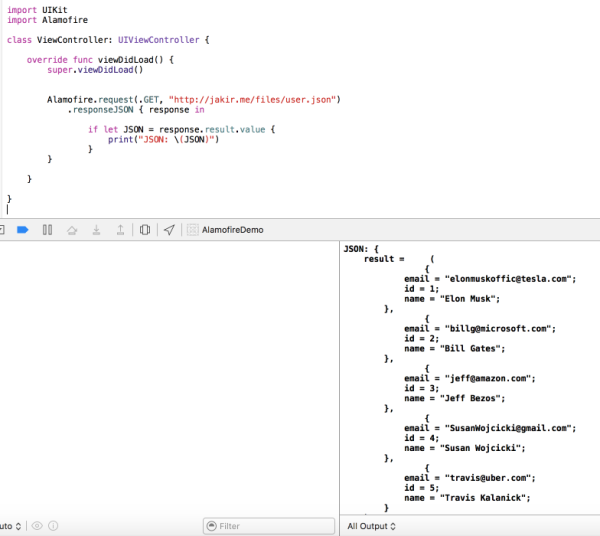Open Simulate Location icon
Viewport: 600px width, 536px height.
pos(169,230)
